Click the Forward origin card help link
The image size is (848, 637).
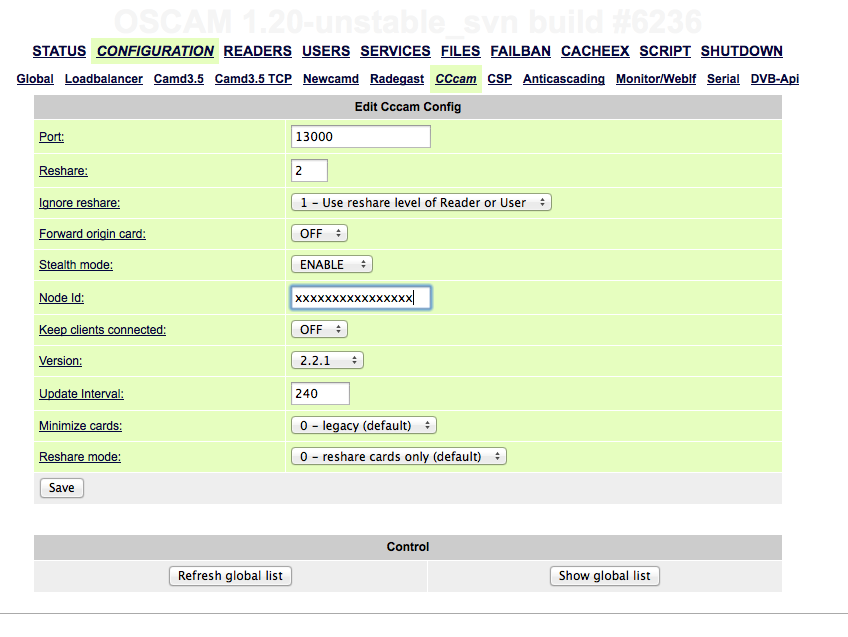(x=92, y=234)
